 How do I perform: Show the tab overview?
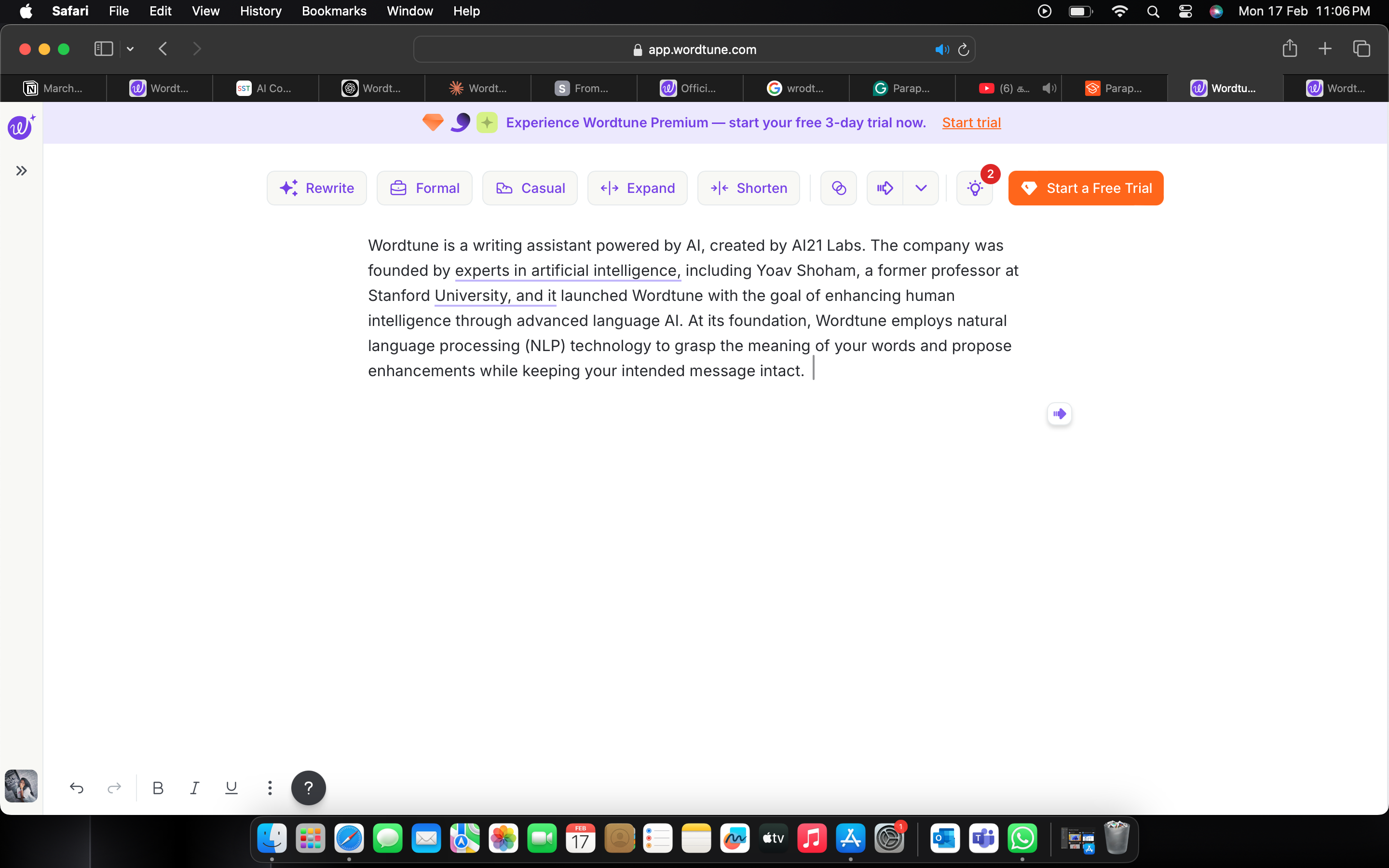(x=1362, y=49)
